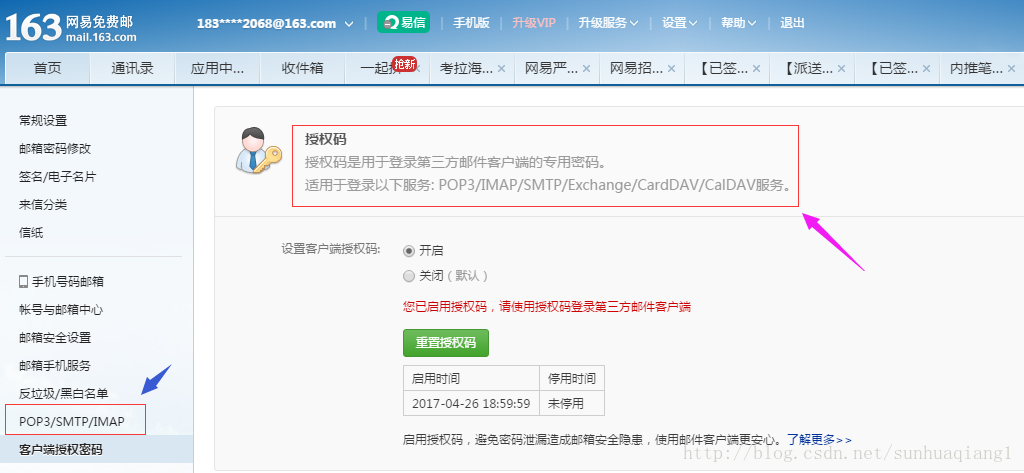Click the 163 网易免费邮 logo
Screen dimensions: 1024x473
click(71, 26)
